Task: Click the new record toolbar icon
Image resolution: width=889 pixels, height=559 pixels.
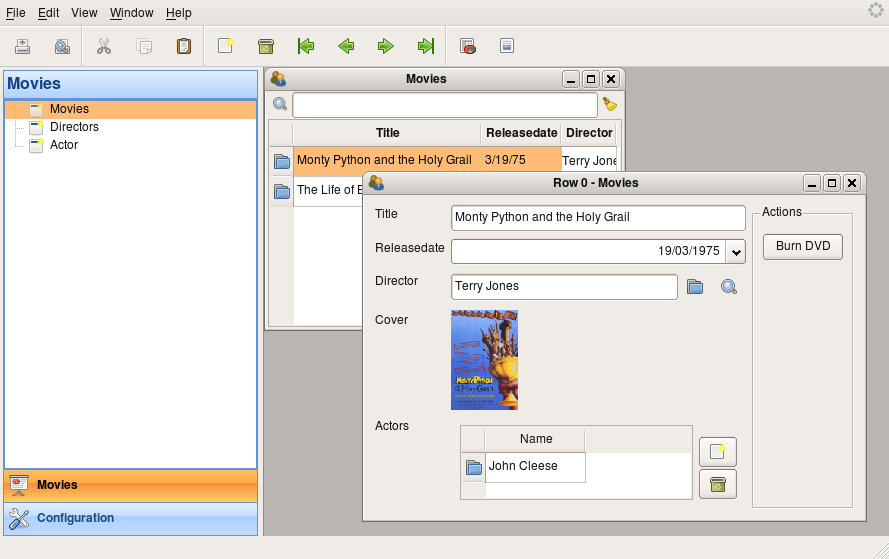Action: coord(226,45)
